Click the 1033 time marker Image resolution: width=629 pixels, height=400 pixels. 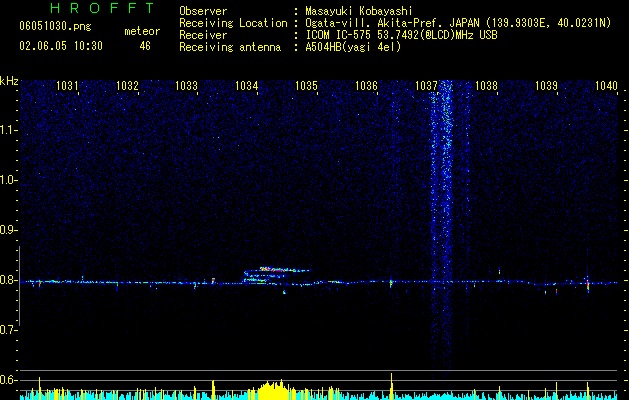187,85
